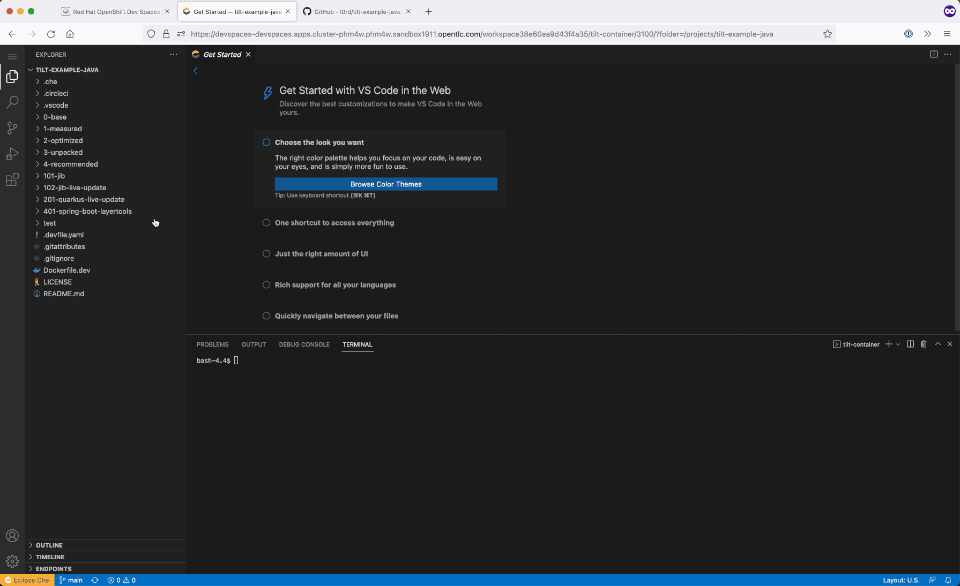Switch to the DEBUG CONSOLE panel tab

tap(304, 345)
